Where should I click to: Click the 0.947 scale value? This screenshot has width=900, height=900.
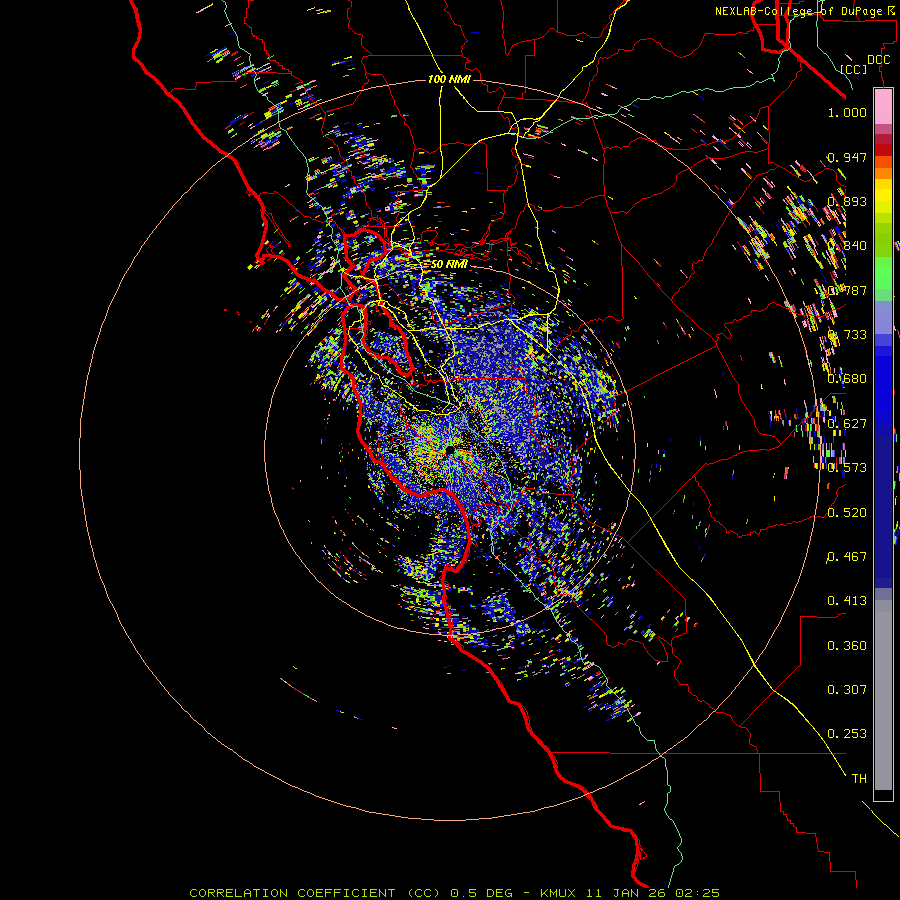pos(847,157)
